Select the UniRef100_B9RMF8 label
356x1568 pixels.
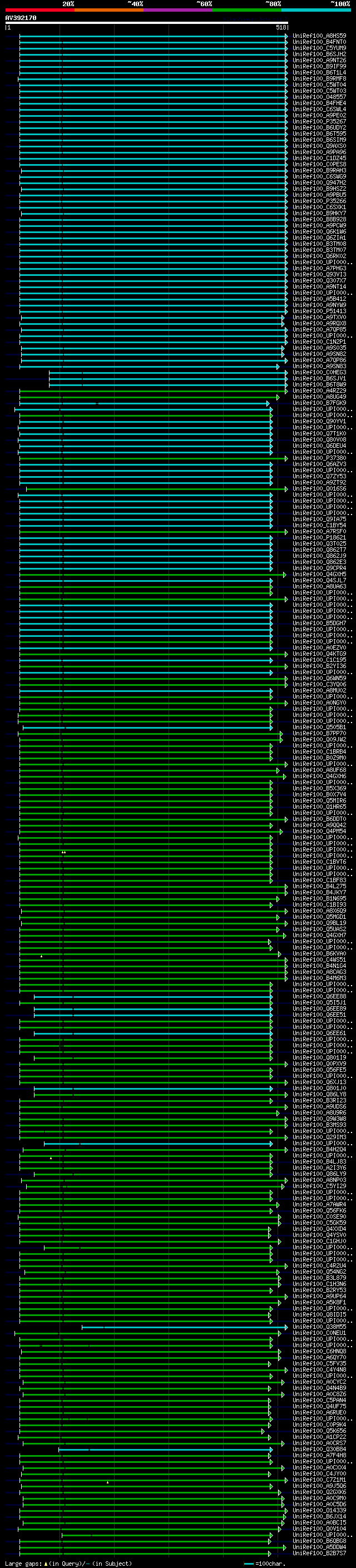pyautogui.click(x=319, y=78)
